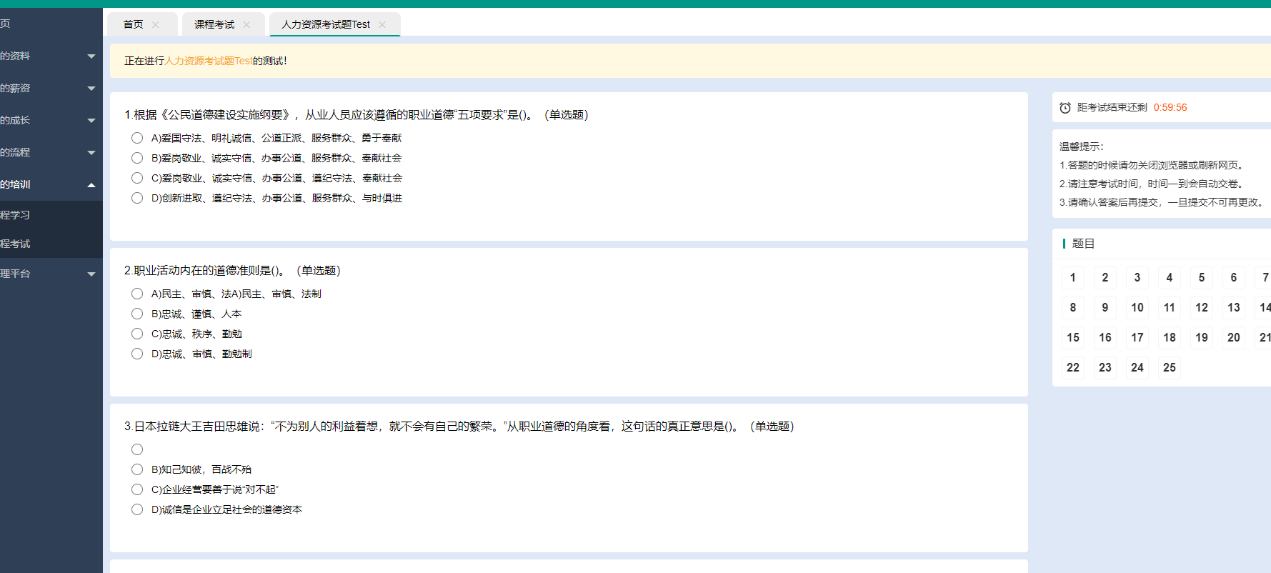Viewport: 1271px width, 573px height.
Task: Select option D 诚信是企业立足社会的道德资本 in question 3
Action: point(137,510)
